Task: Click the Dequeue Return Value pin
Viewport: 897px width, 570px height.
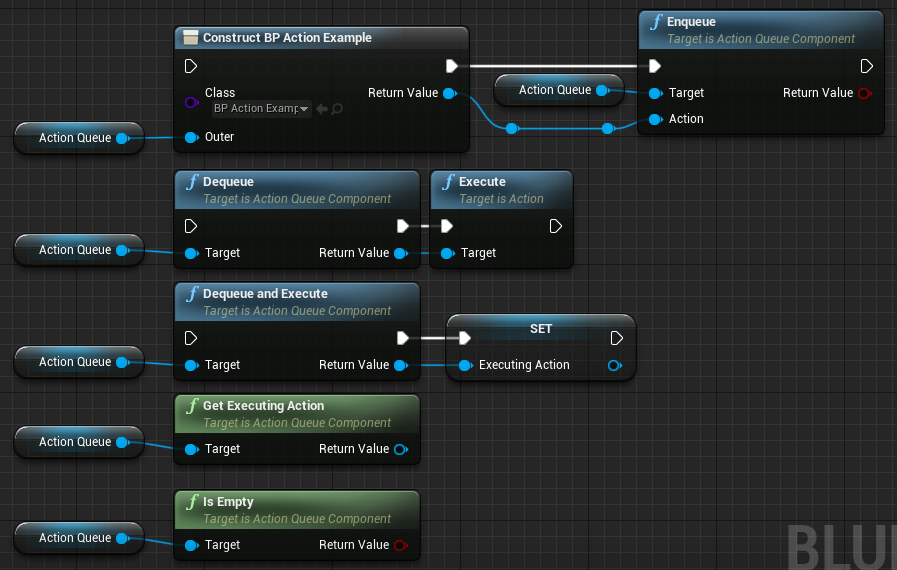Action: 401,253
